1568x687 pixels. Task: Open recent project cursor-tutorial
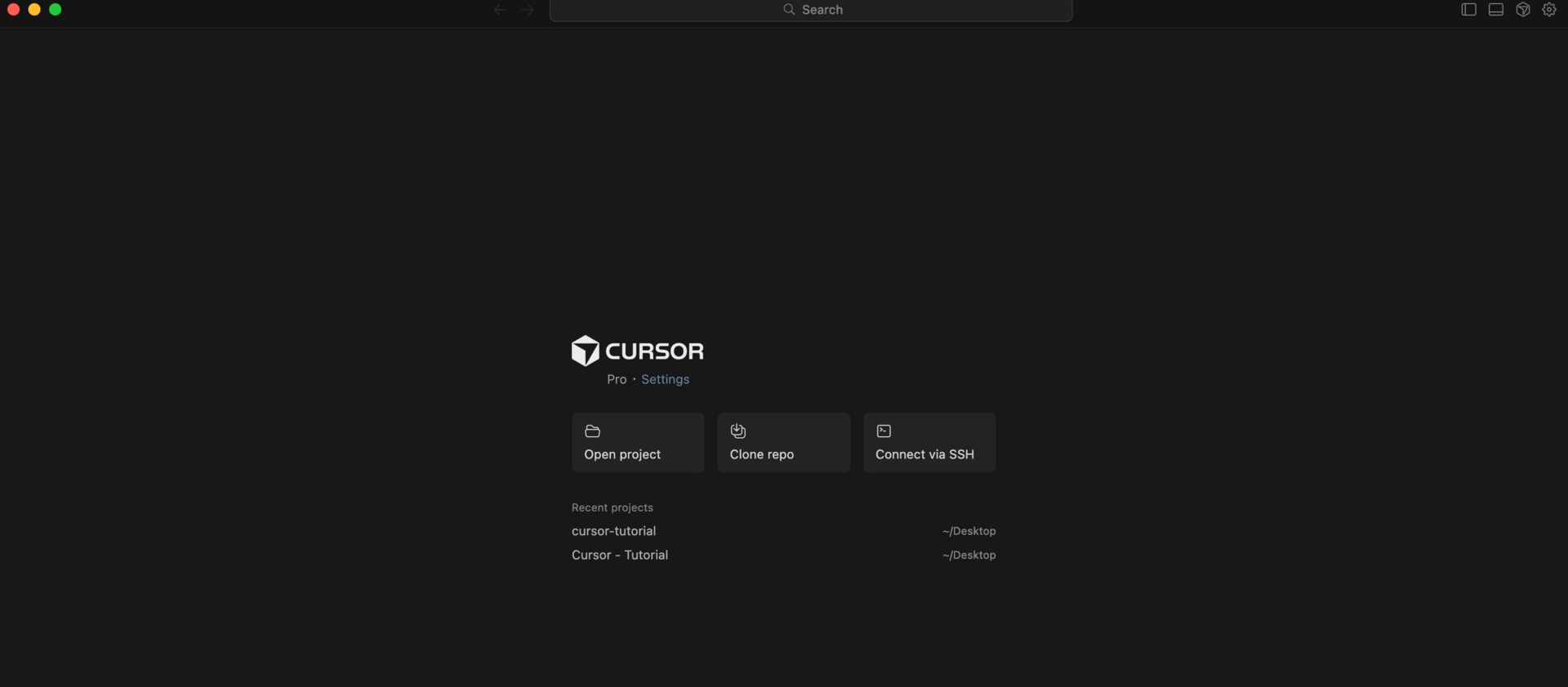(784, 531)
